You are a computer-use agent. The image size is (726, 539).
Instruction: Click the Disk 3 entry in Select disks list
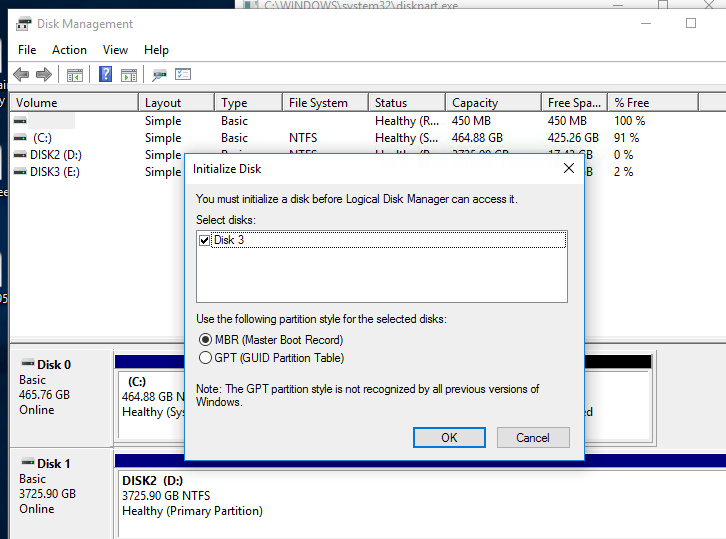coord(388,240)
